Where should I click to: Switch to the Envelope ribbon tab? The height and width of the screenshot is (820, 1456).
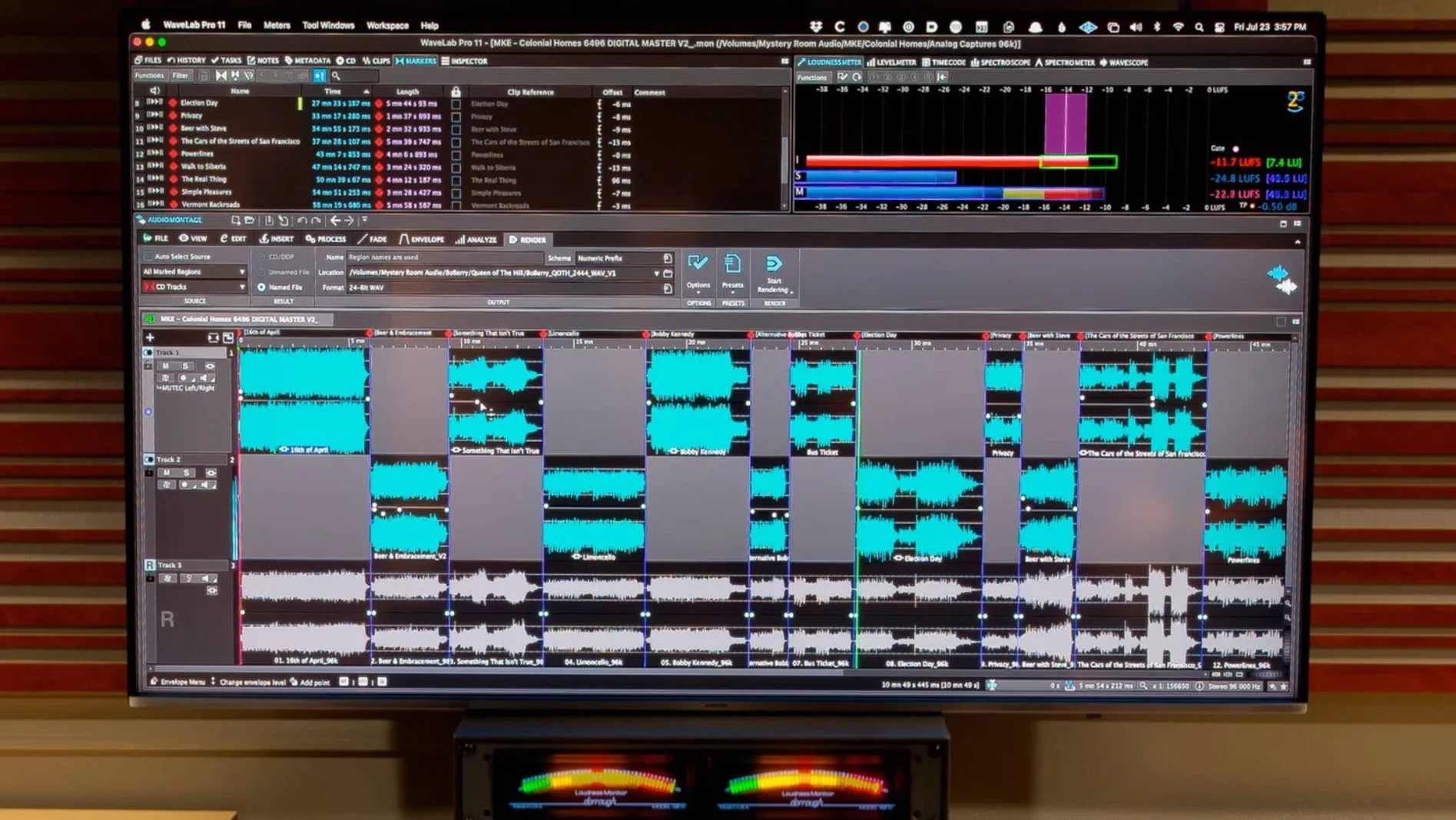click(x=422, y=239)
